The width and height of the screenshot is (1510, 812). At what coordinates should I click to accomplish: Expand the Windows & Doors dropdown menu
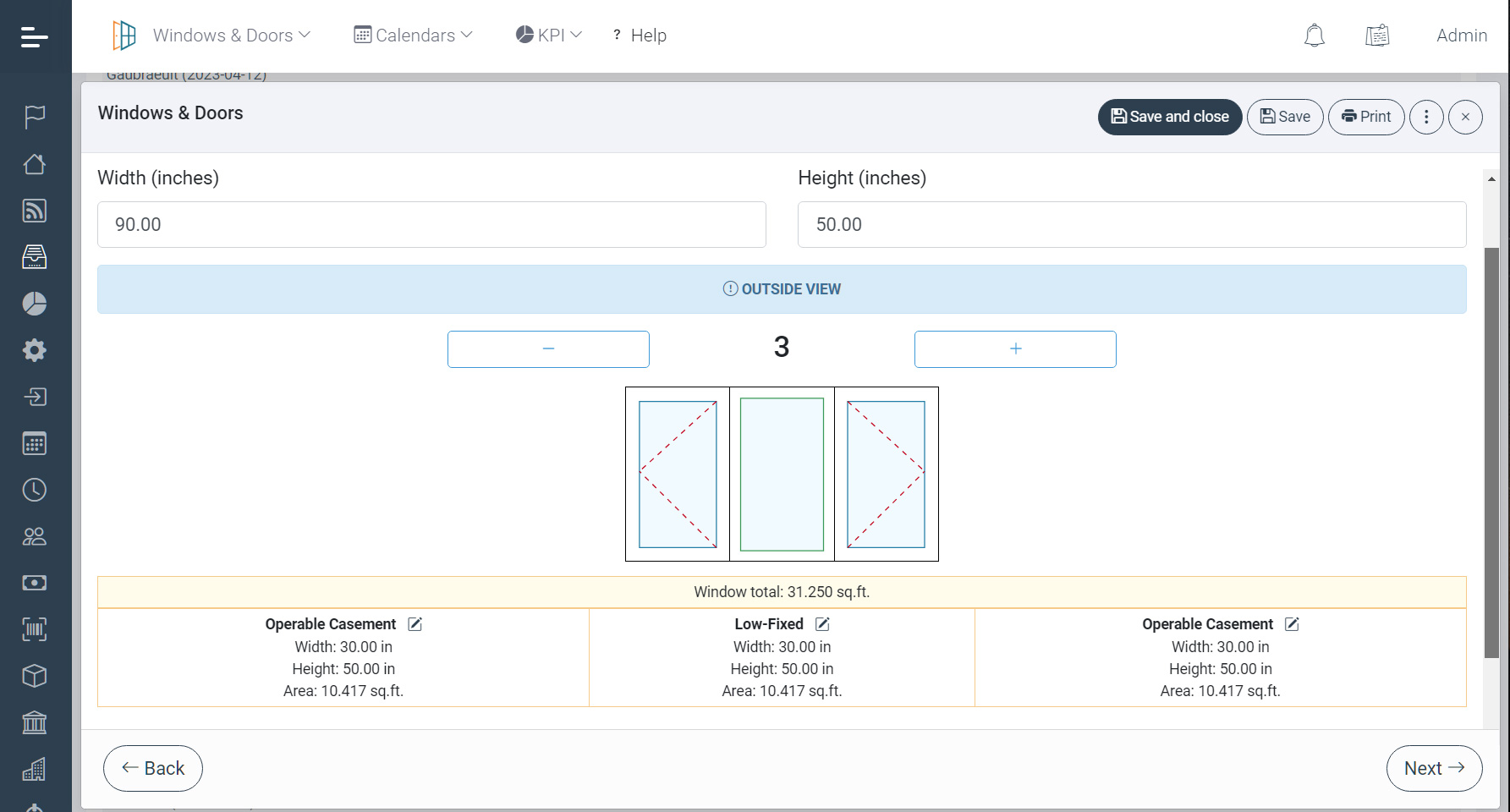coord(231,36)
